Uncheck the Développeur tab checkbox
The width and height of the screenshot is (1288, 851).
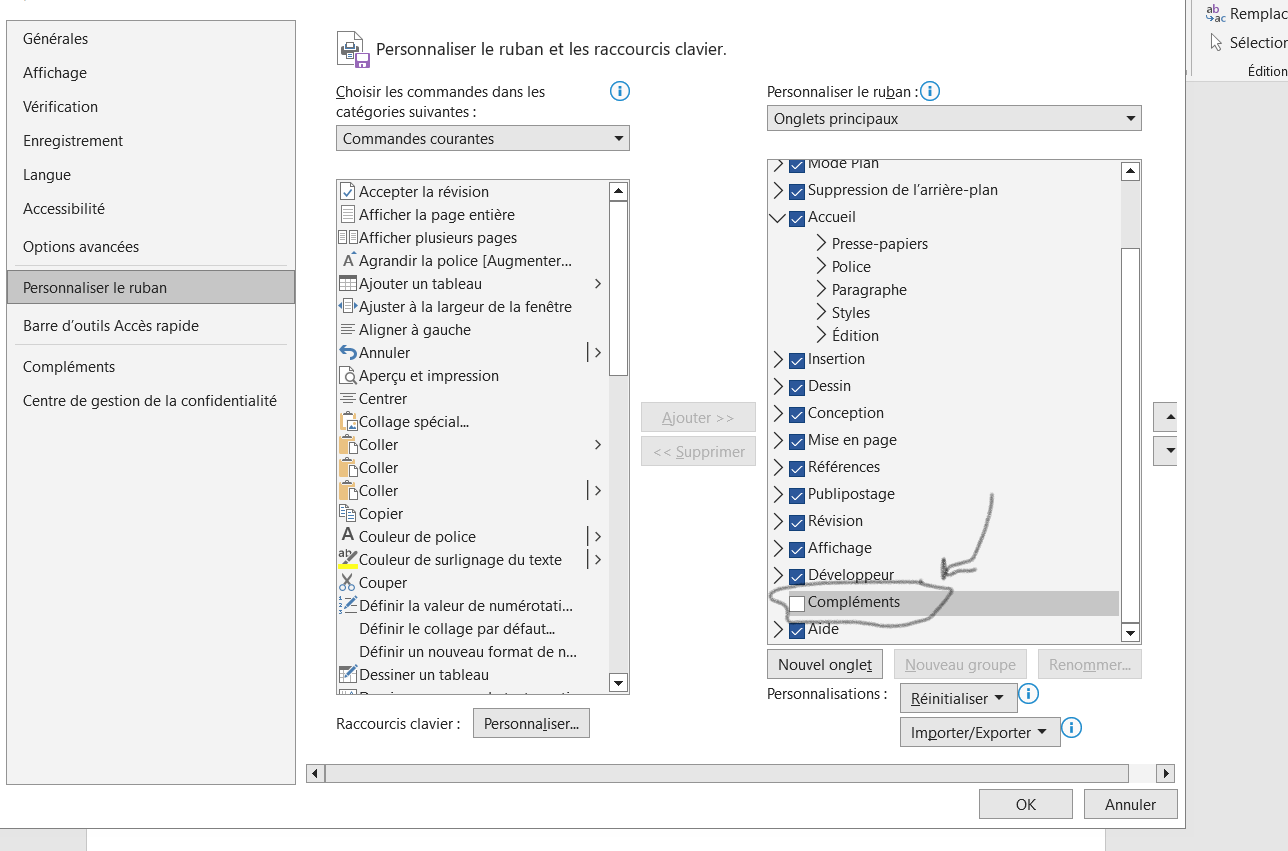click(x=797, y=576)
